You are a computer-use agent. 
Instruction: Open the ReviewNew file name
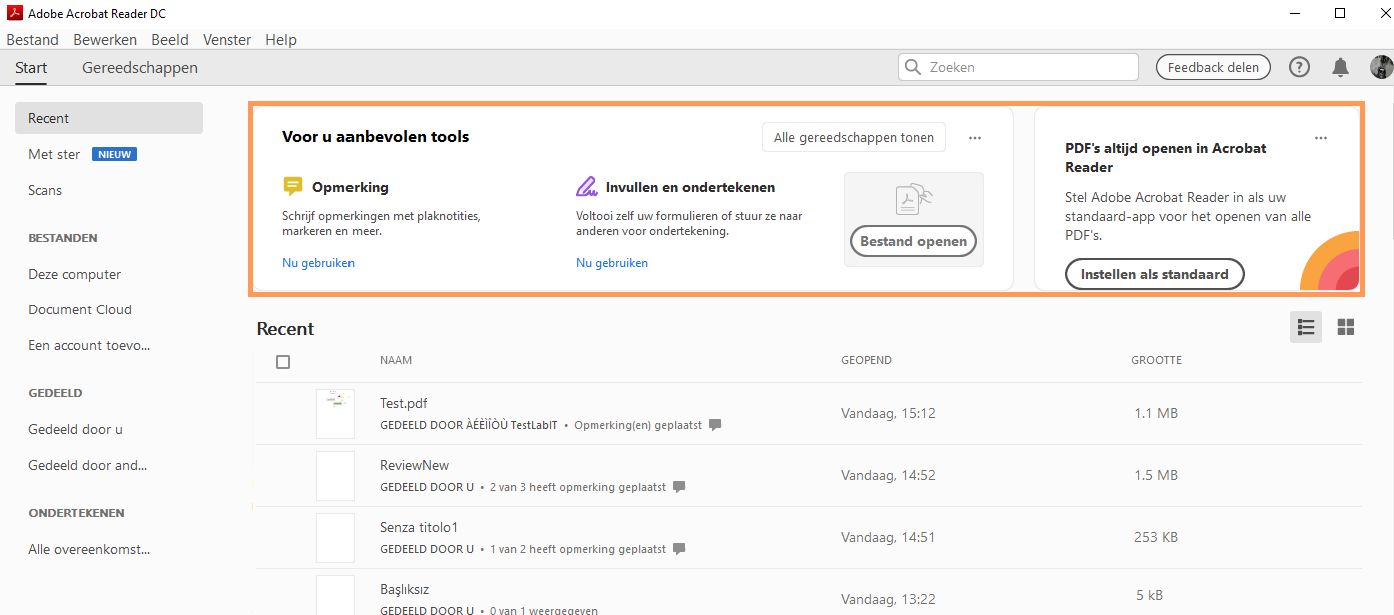pyautogui.click(x=415, y=465)
